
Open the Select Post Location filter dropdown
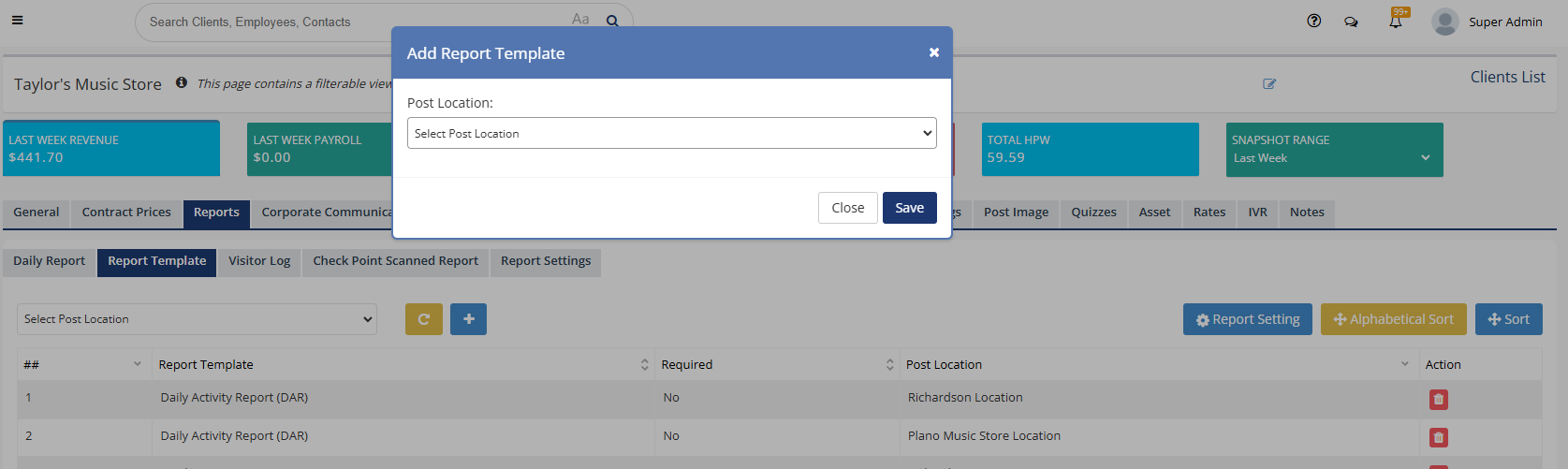tap(197, 319)
